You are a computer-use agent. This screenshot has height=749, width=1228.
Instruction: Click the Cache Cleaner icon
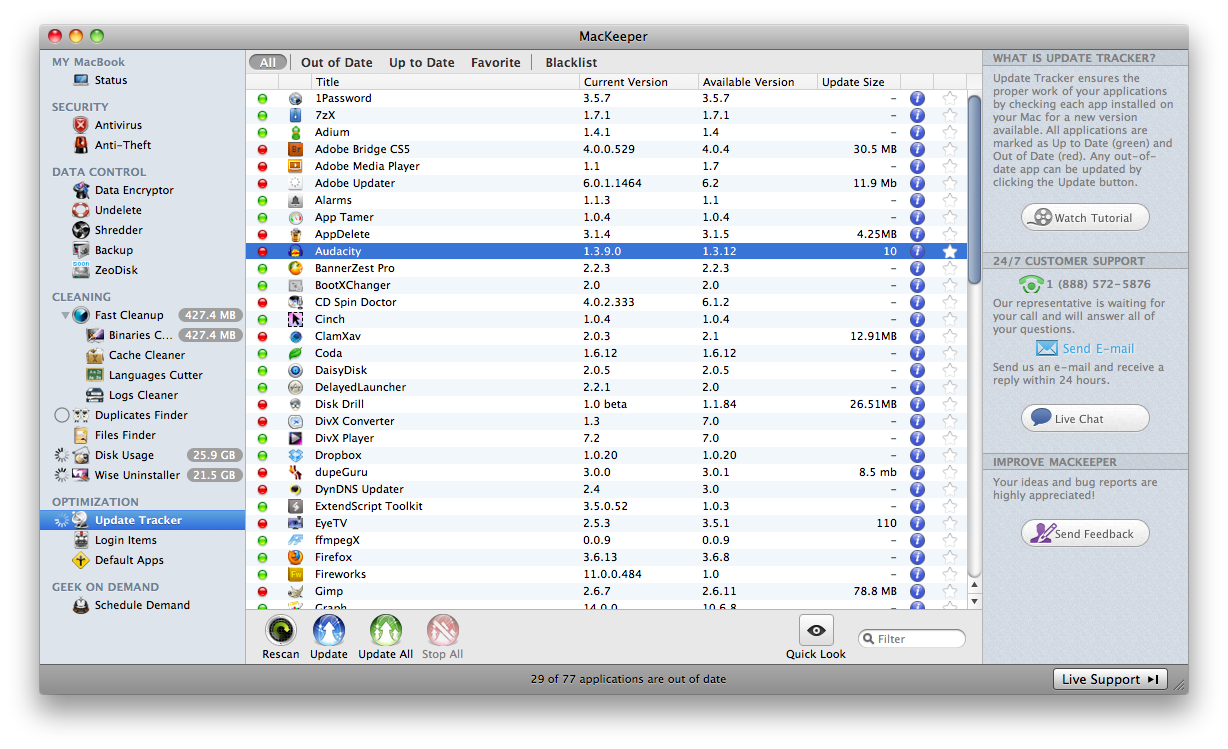[x=95, y=355]
